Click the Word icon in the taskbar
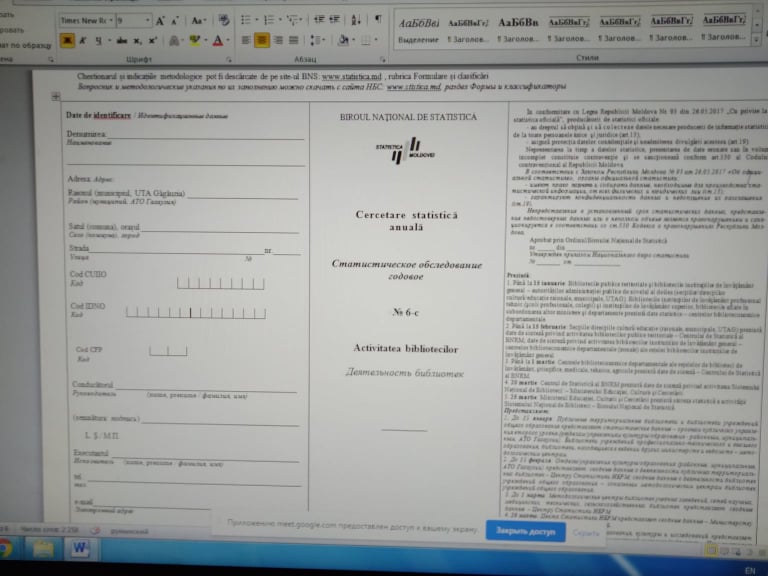Screen dimensions: 768x576 [79, 550]
